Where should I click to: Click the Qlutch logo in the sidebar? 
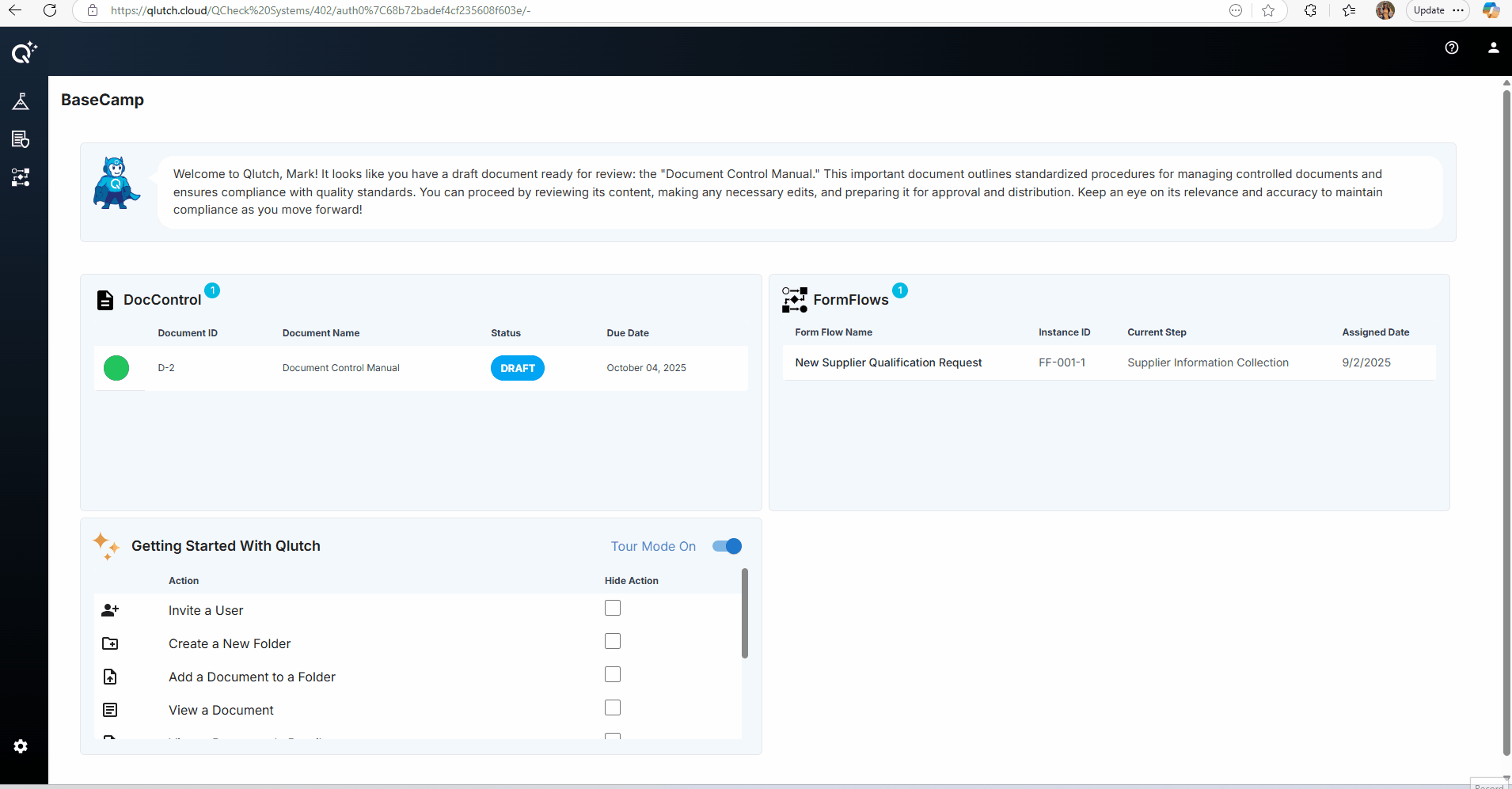pyautogui.click(x=24, y=52)
